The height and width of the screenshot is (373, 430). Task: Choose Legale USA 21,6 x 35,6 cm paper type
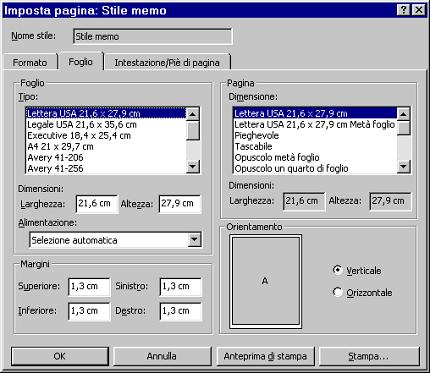106,125
